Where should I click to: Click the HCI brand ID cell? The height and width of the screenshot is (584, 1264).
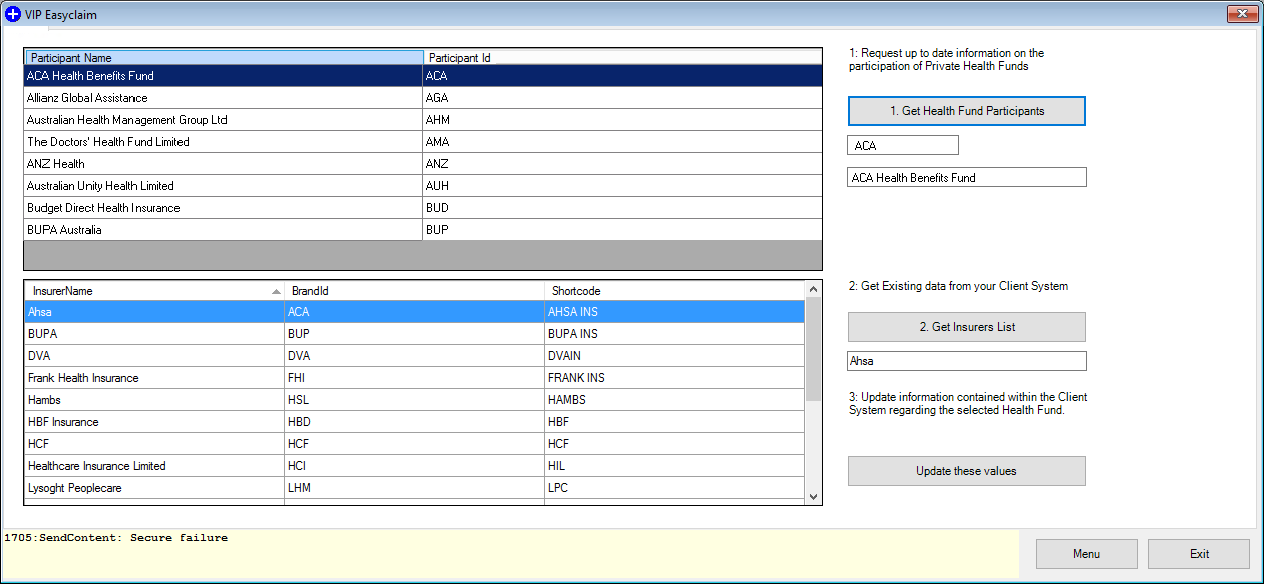(414, 466)
